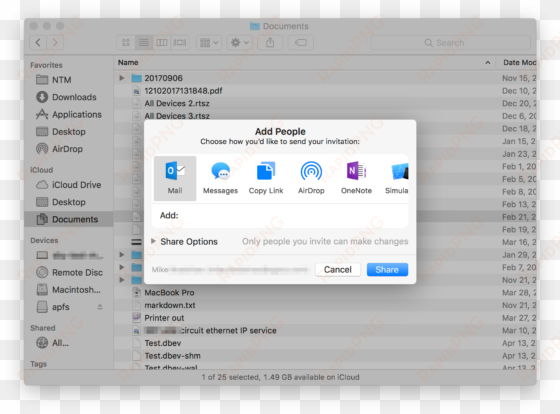The image size is (560, 414).
Task: Click the Finder Search field
Action: point(450,43)
